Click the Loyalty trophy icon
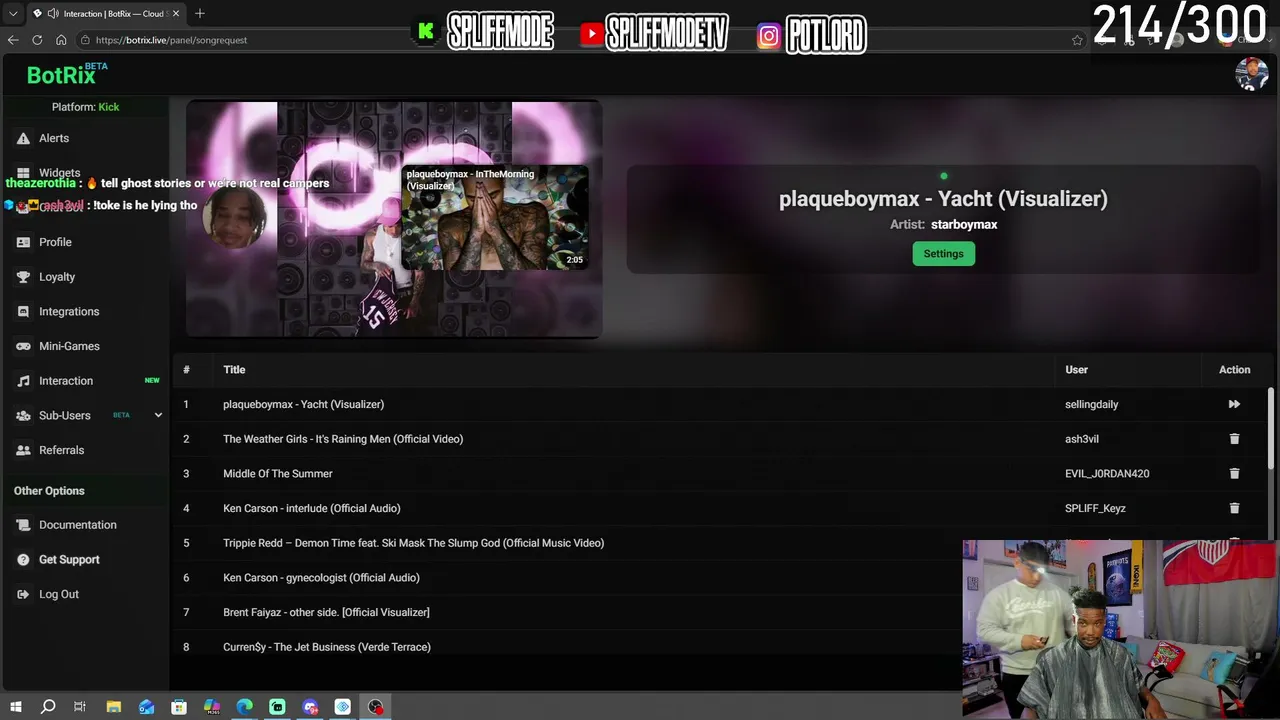The width and height of the screenshot is (1280, 720). coord(23,277)
